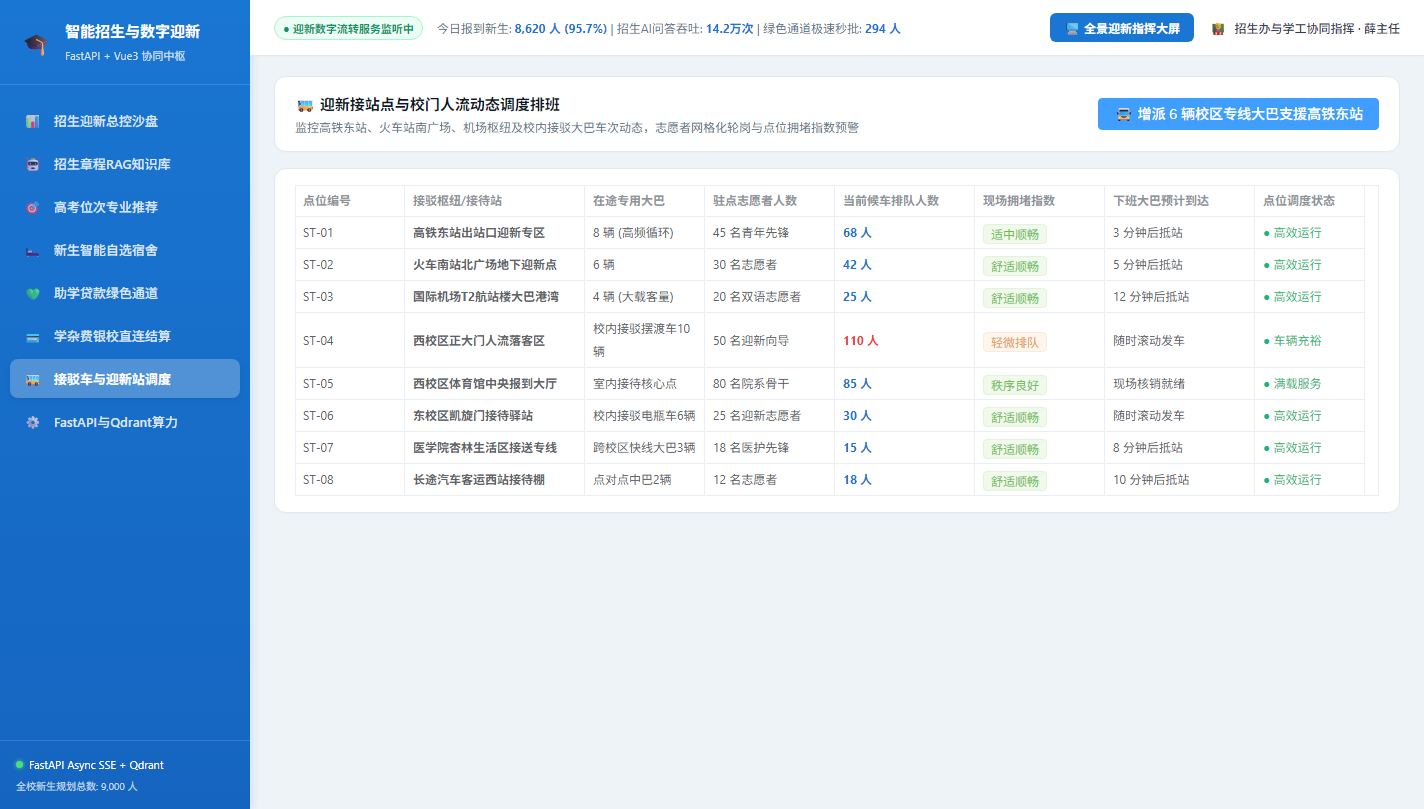Click 招生办与学工协同指挥 · 薛主任
Screen dimensions: 1424x809
pyautogui.click(x=1317, y=29)
